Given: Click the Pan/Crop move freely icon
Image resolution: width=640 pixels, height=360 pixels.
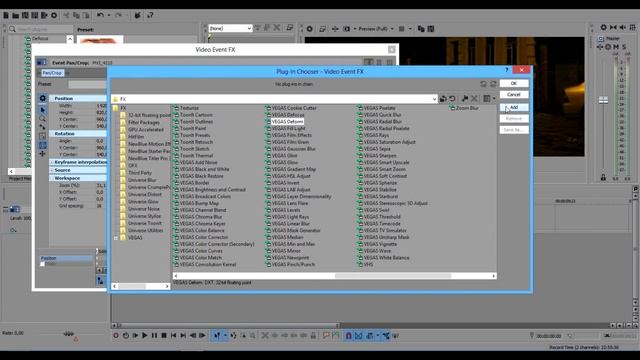Looking at the screenshot, I should [x=42, y=154].
